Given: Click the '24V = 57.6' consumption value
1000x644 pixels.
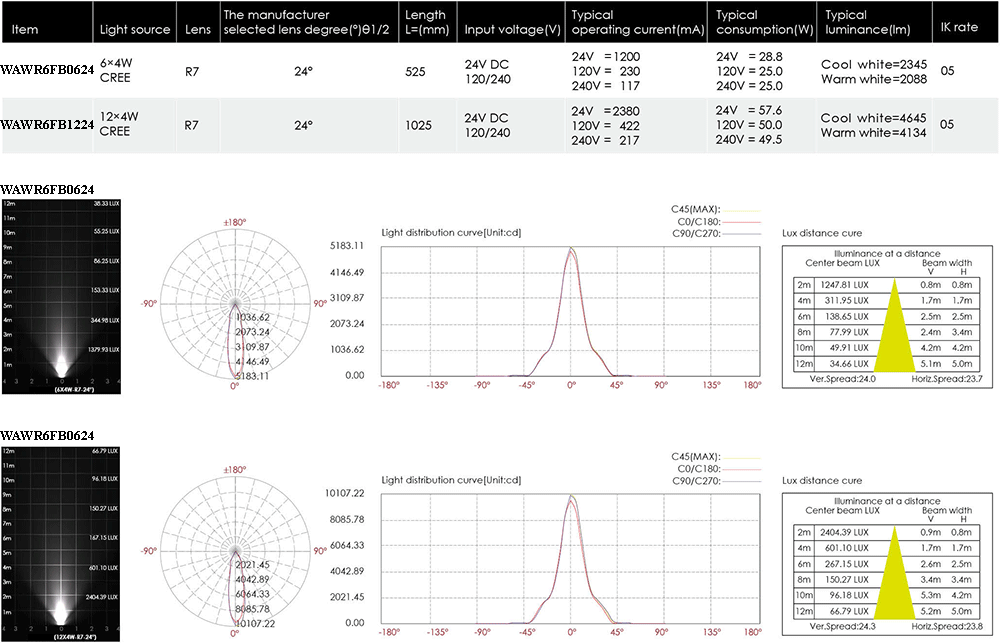Looking at the screenshot, I should coord(749,110).
